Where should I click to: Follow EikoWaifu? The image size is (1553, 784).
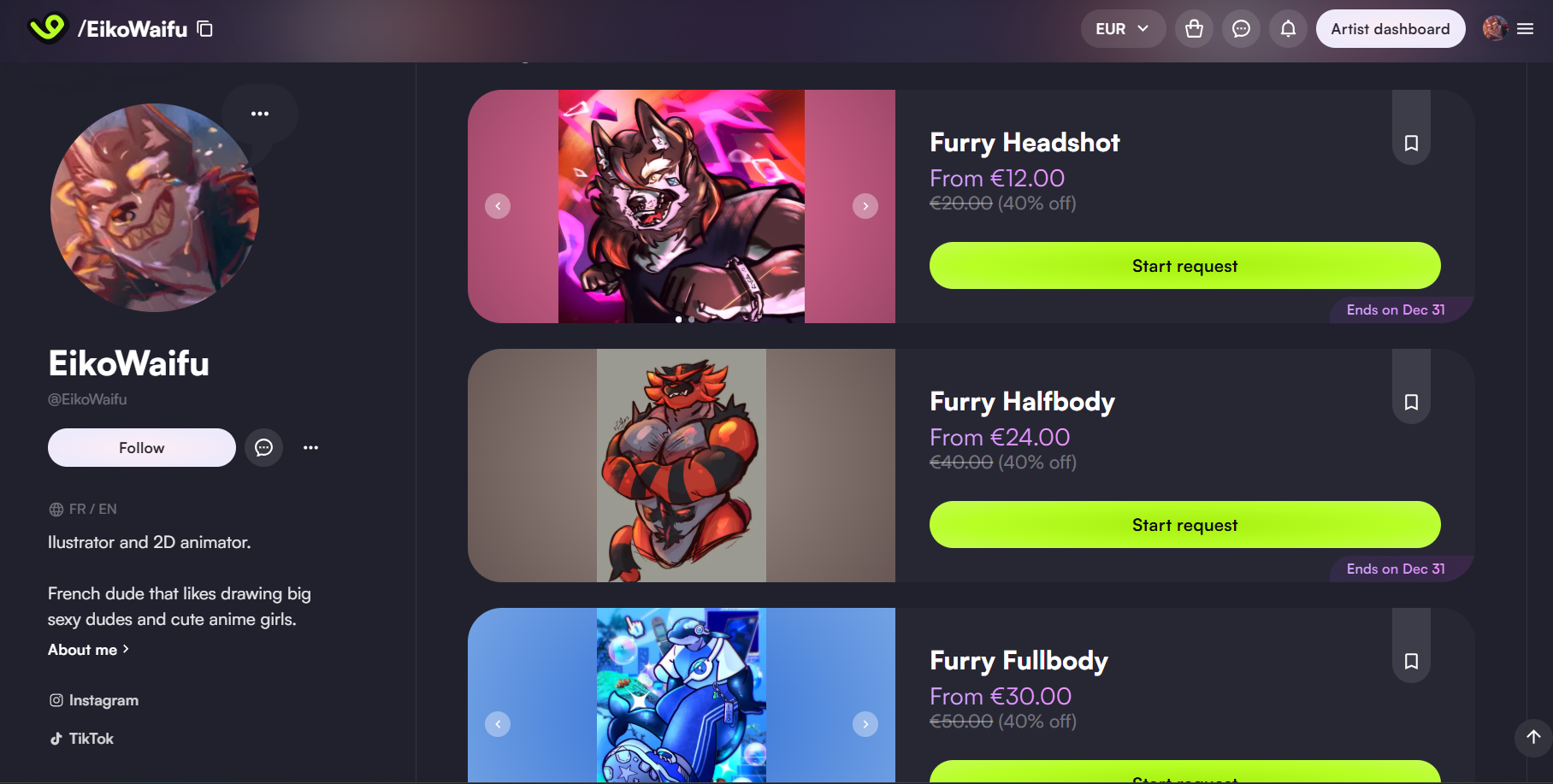coord(142,447)
